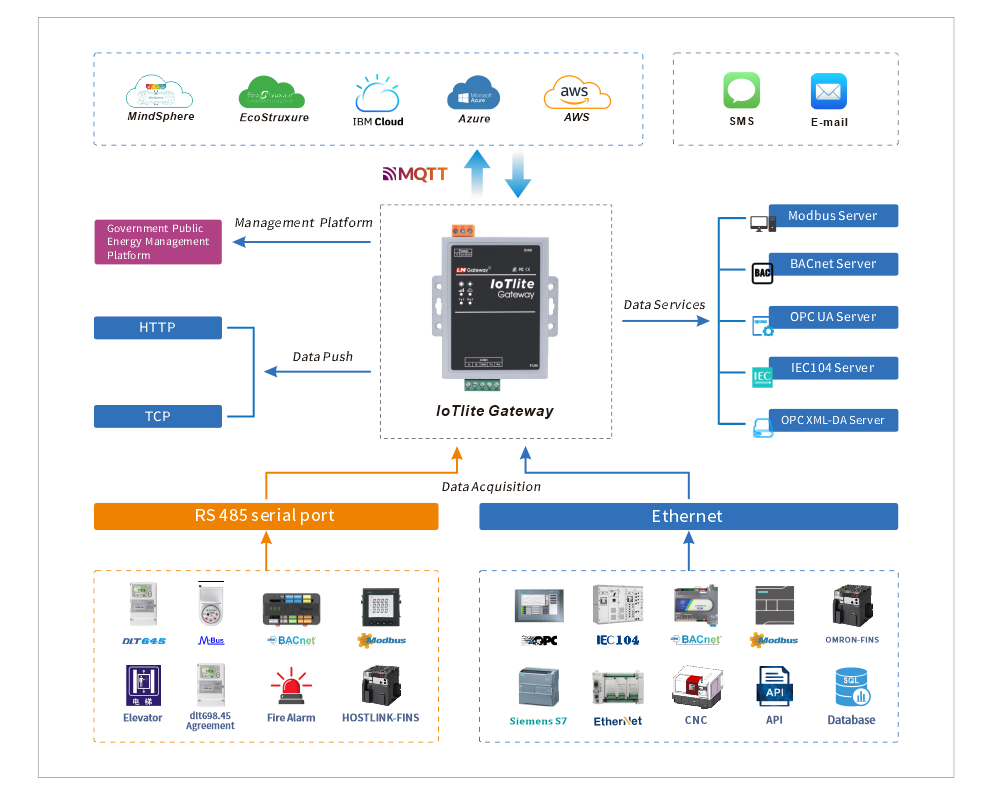Image resolution: width=997 pixels, height=797 pixels.
Task: Click the SQL Database icon
Action: (852, 687)
